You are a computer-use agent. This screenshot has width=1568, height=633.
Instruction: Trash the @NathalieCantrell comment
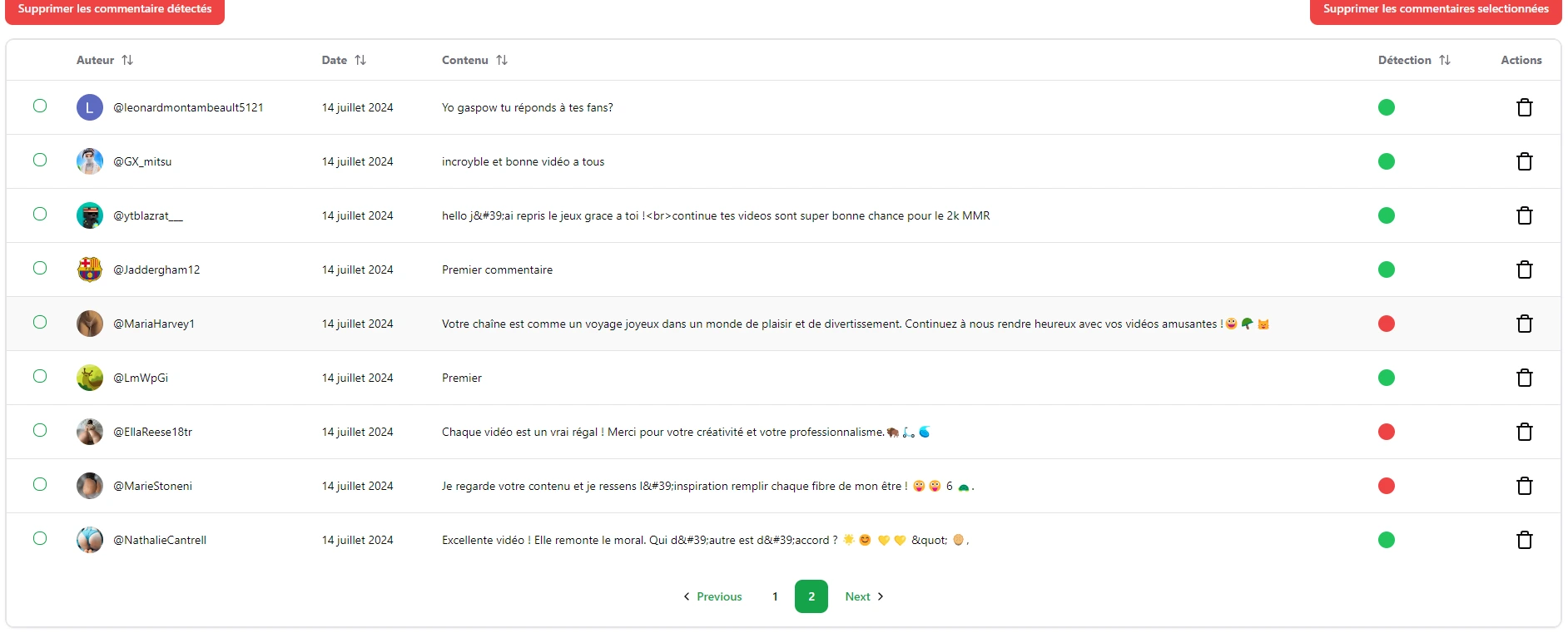point(1524,540)
